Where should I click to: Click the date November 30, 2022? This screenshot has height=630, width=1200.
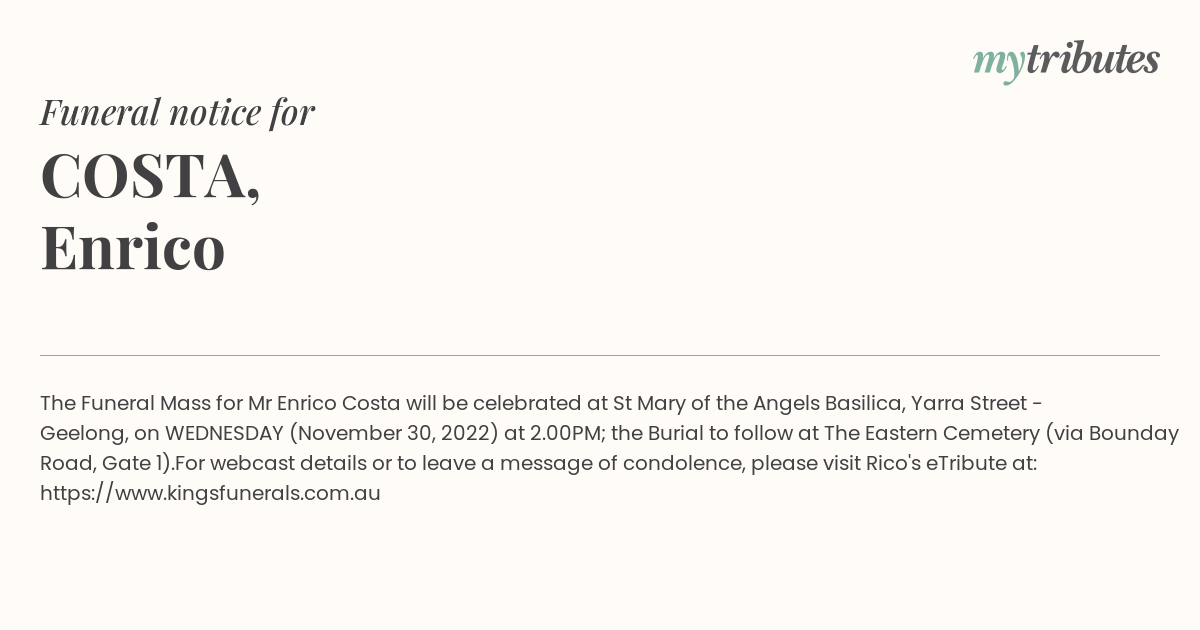(x=392, y=434)
